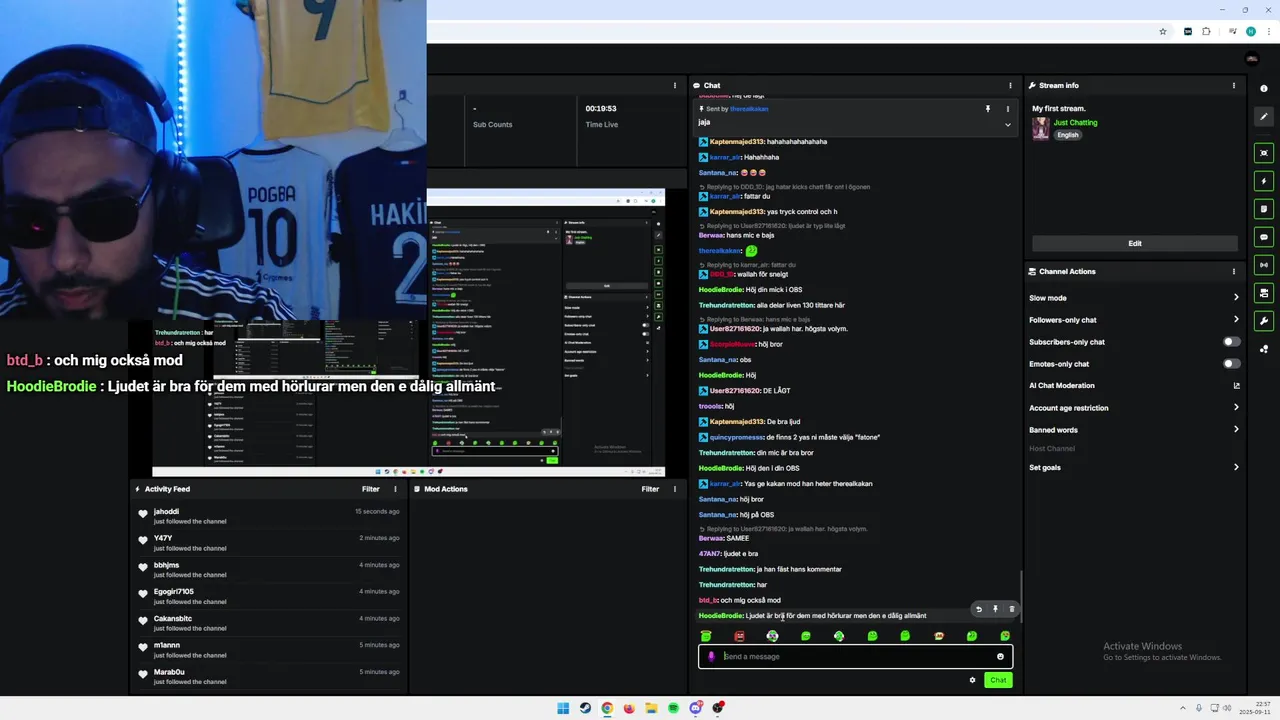The image size is (1280, 720).
Task: Select Cakansbitc follower entry in Activity Feed
Action: coord(268,623)
